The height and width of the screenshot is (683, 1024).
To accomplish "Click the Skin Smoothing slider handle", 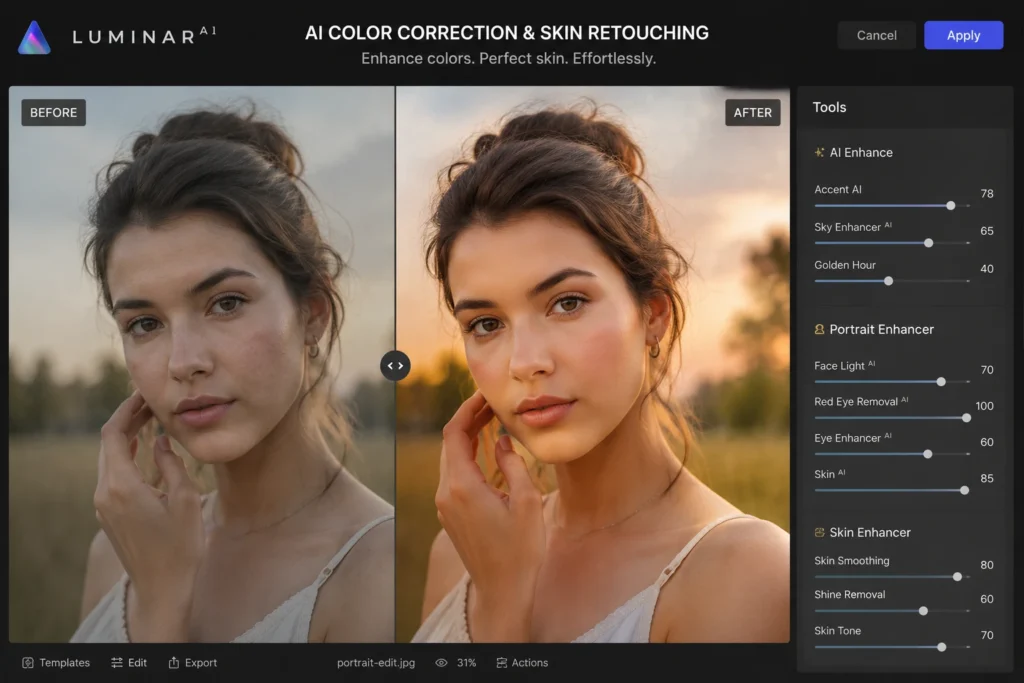I will [x=957, y=577].
